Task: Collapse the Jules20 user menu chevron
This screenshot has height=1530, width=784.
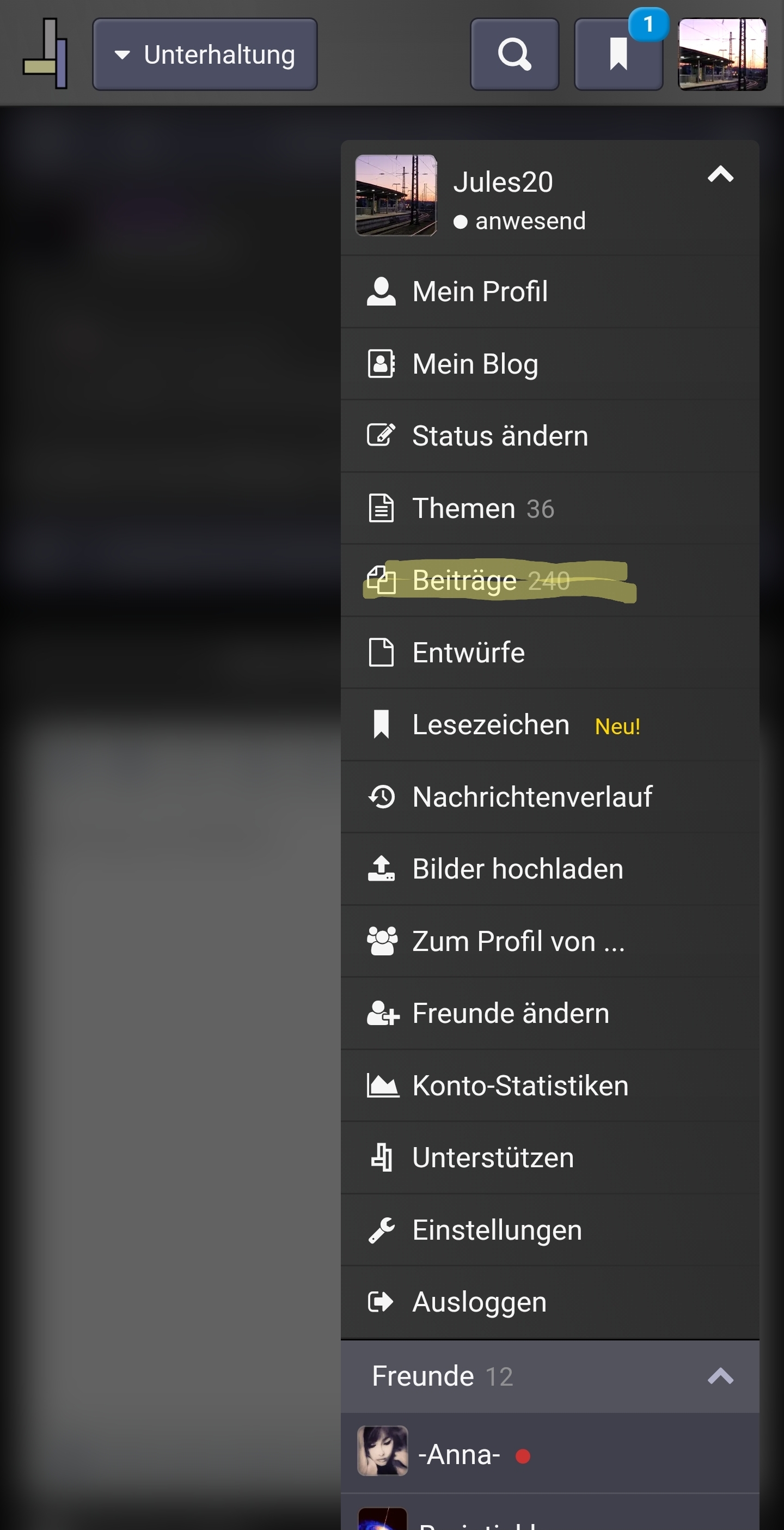Action: [x=720, y=175]
